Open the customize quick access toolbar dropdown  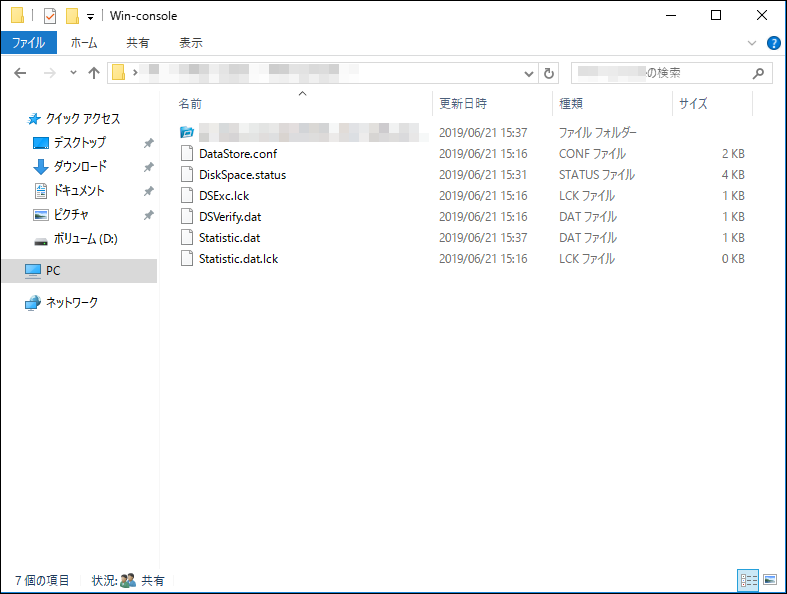[90, 17]
